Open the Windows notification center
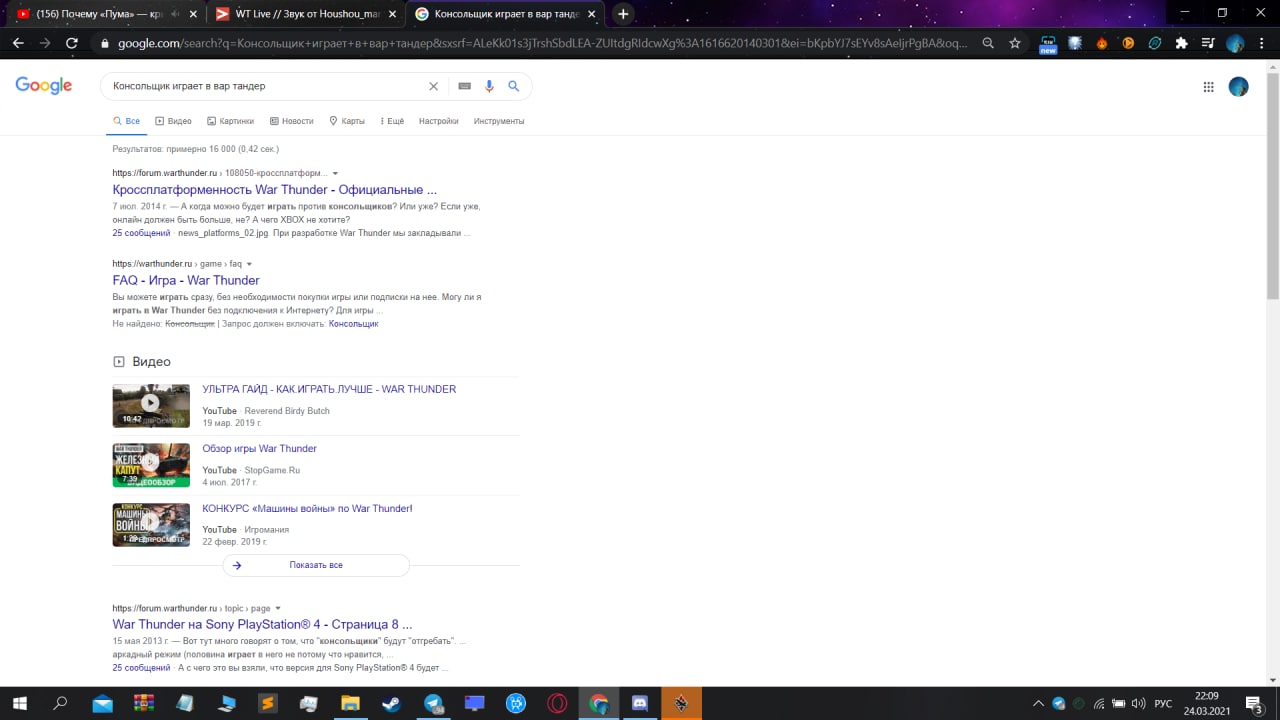The height and width of the screenshot is (720, 1280). point(1254,704)
